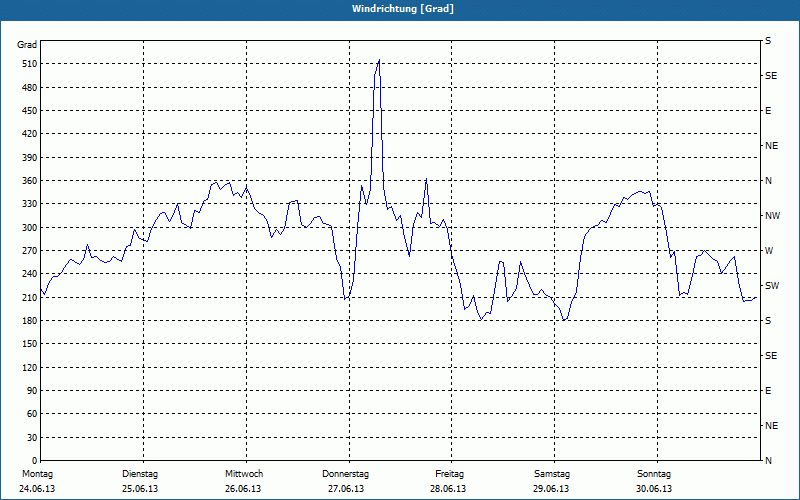Select the date 24.06.13

coord(37,489)
